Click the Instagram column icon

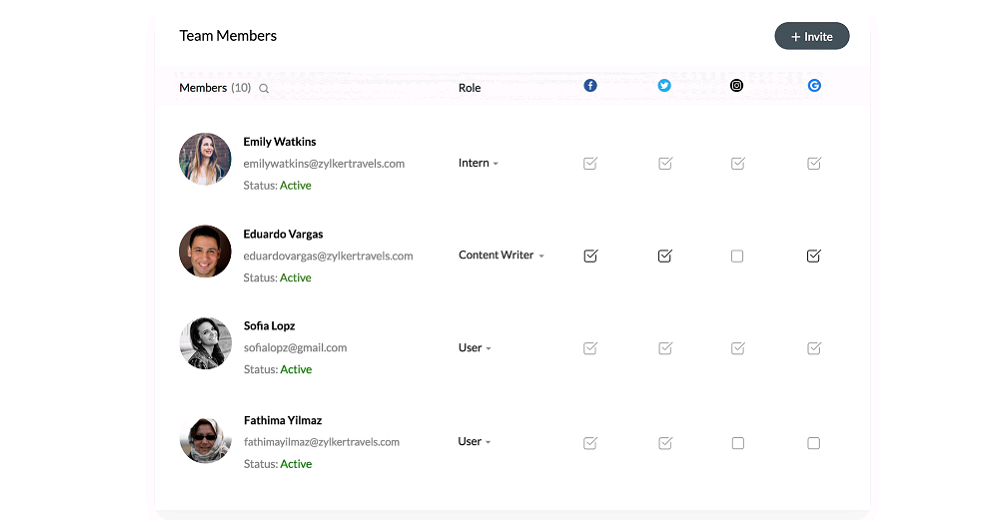(736, 85)
